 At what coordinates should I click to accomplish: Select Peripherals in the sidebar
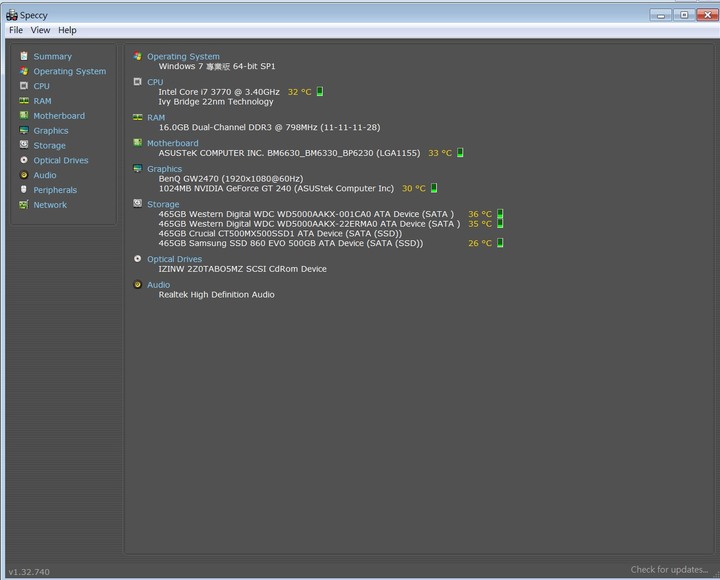point(55,190)
